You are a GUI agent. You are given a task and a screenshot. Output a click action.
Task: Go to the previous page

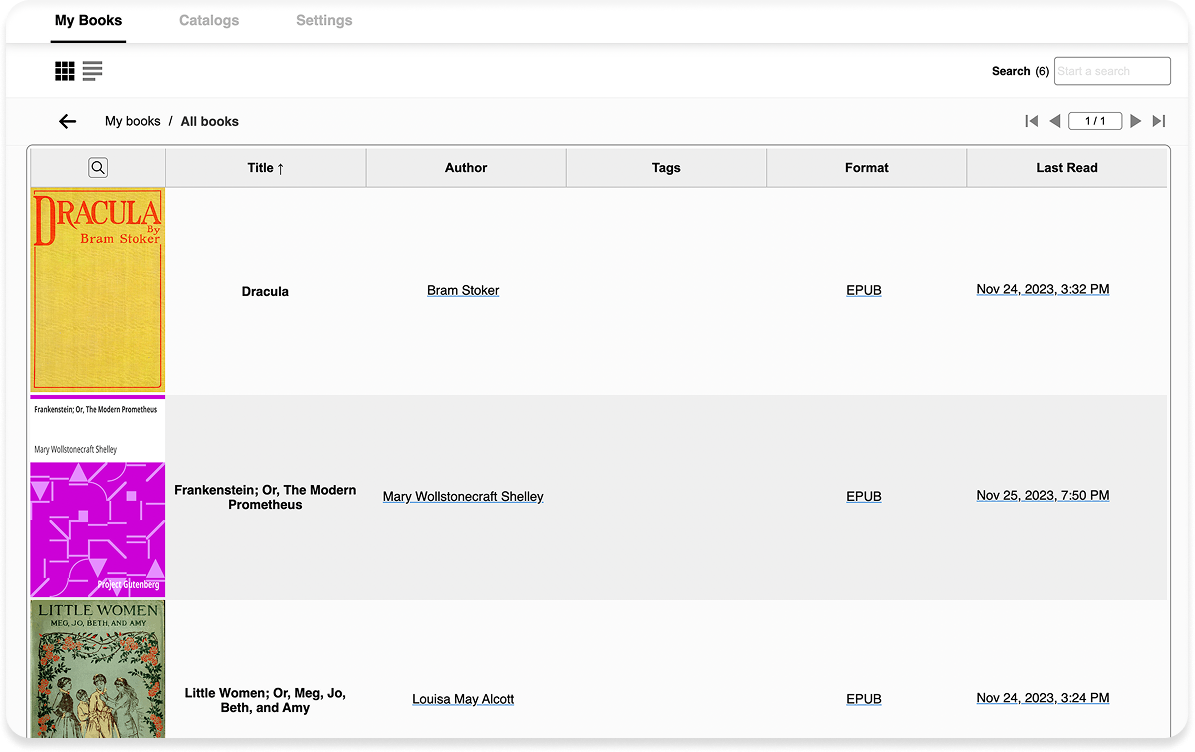tap(1055, 121)
